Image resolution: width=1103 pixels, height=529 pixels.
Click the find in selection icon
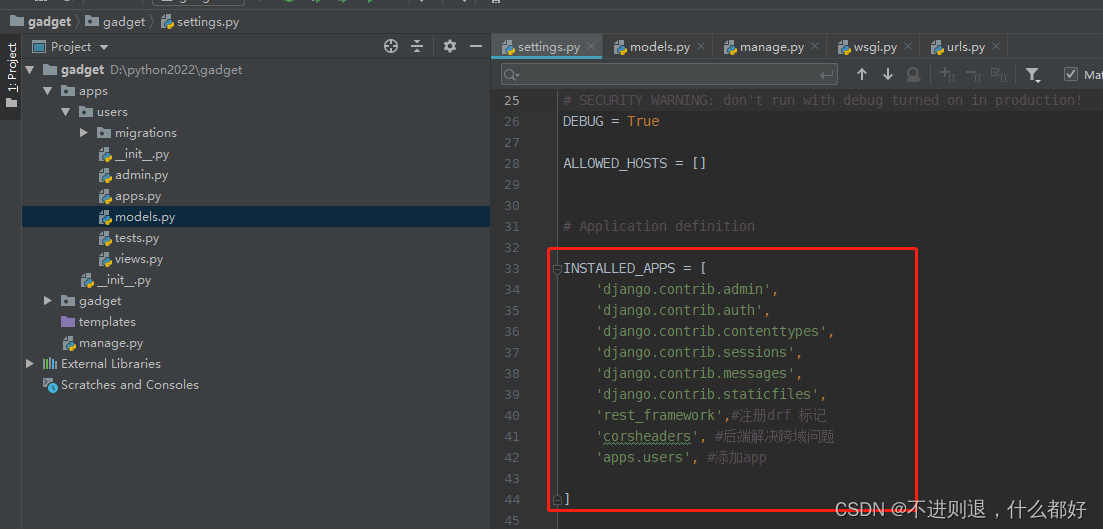(x=913, y=74)
